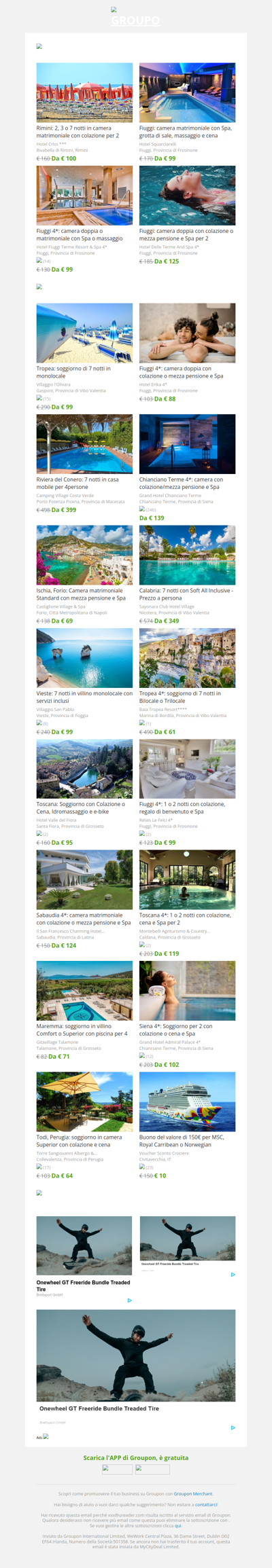Open Todi, Perugia soggiorno deal title
272x1568 pixels.
[79, 1140]
